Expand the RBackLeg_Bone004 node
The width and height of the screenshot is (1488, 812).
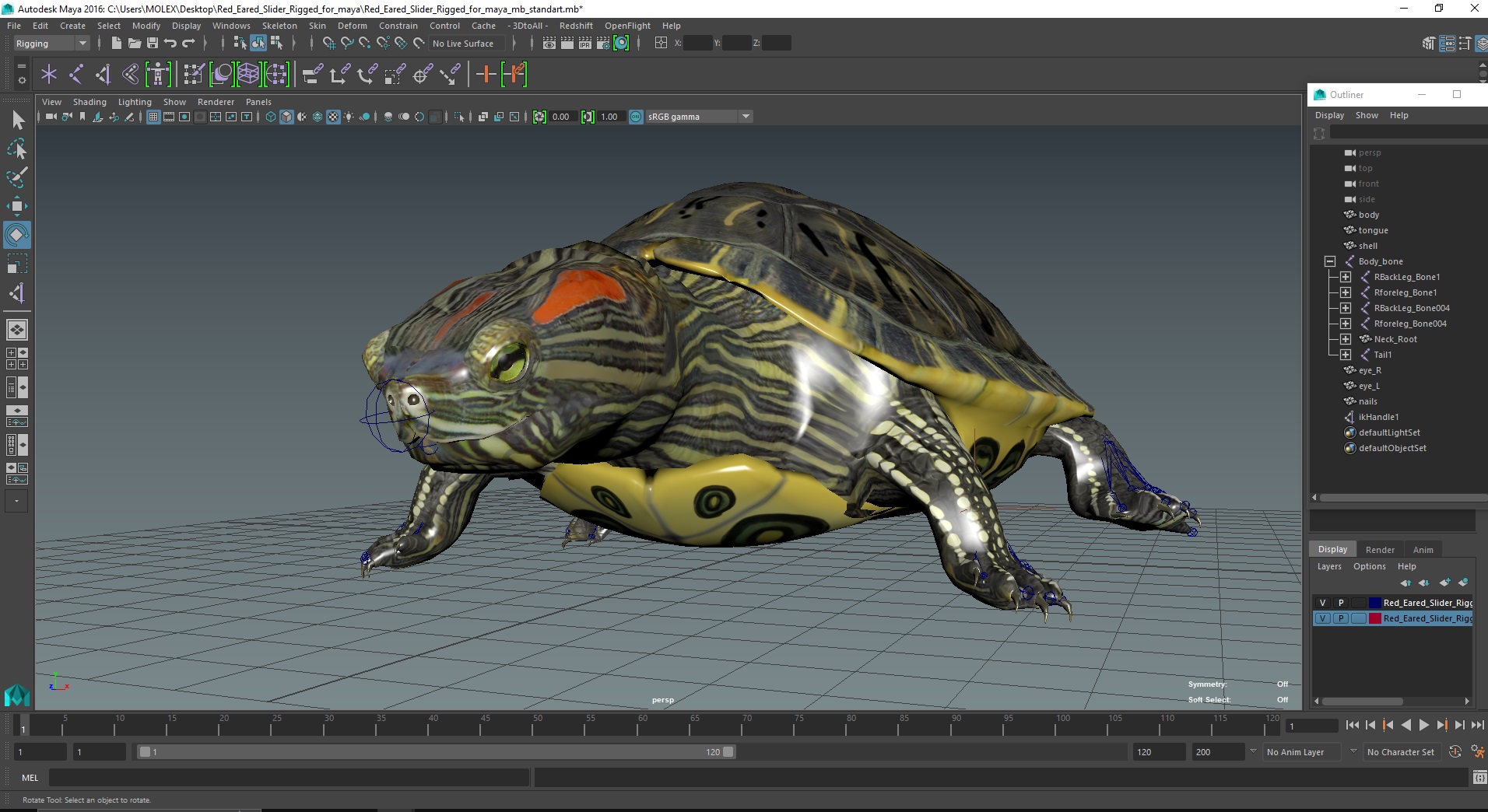1346,308
